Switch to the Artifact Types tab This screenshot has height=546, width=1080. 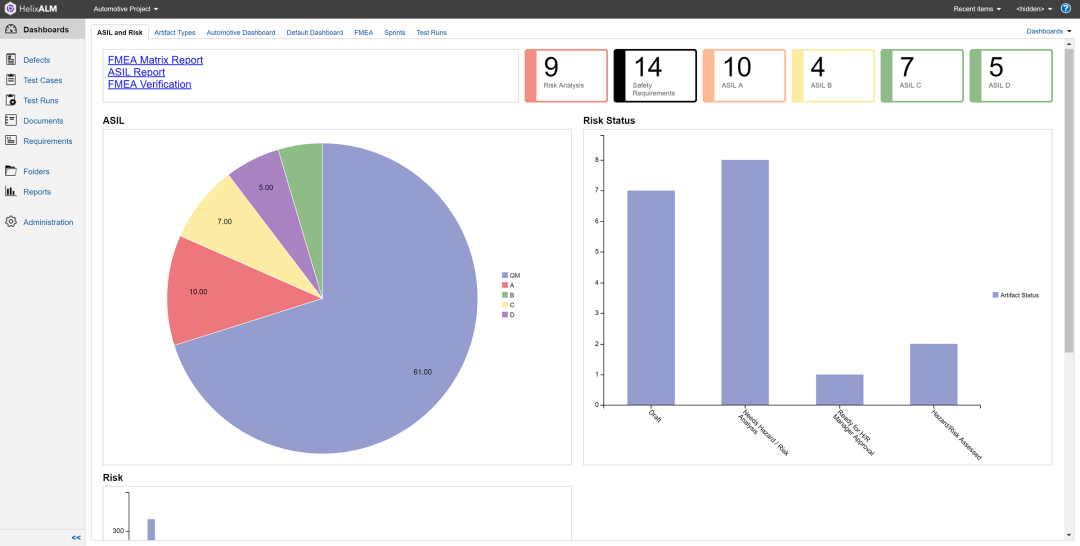[175, 32]
